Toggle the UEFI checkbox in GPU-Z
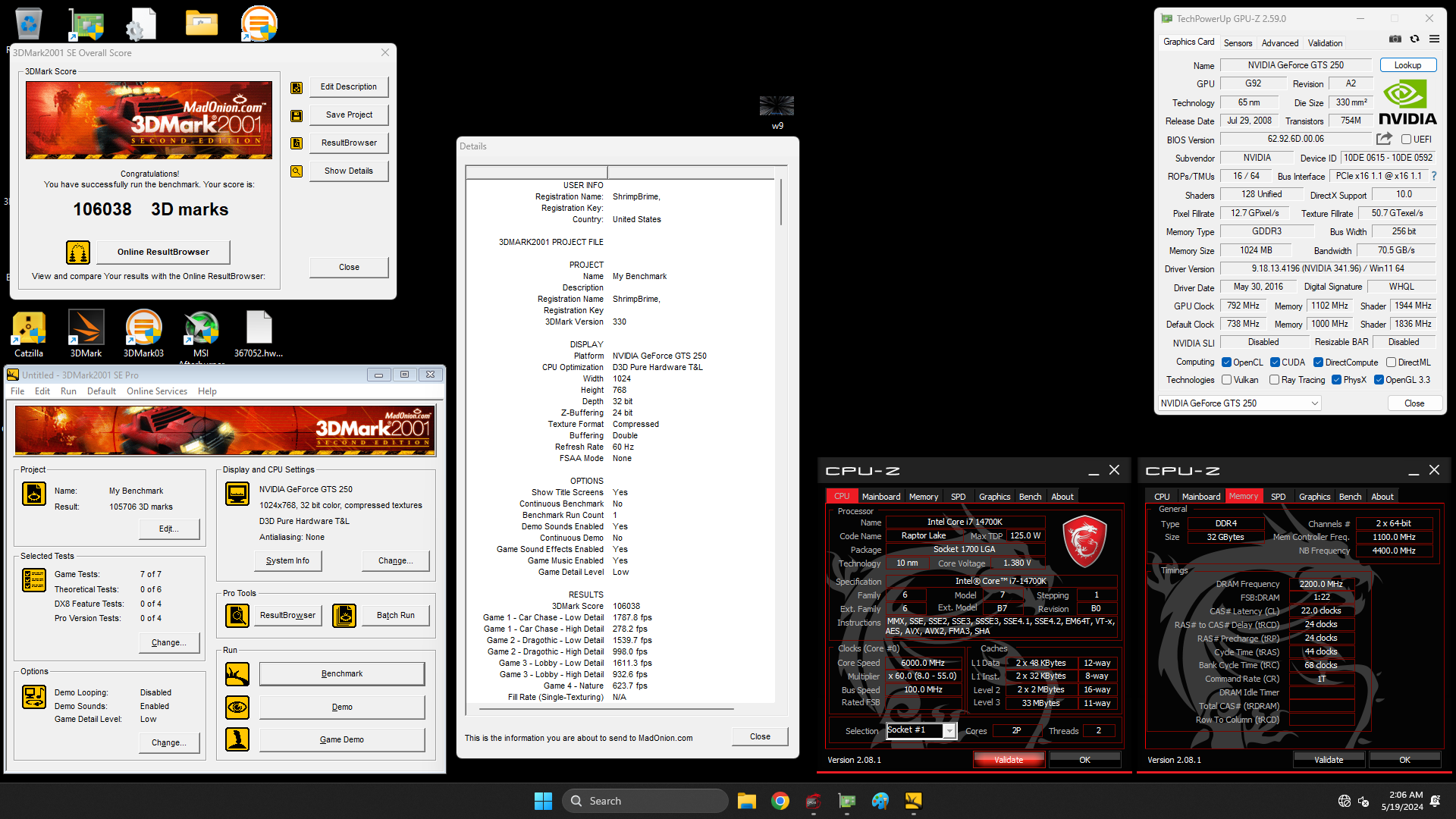Viewport: 1456px width, 819px height. [x=1406, y=140]
